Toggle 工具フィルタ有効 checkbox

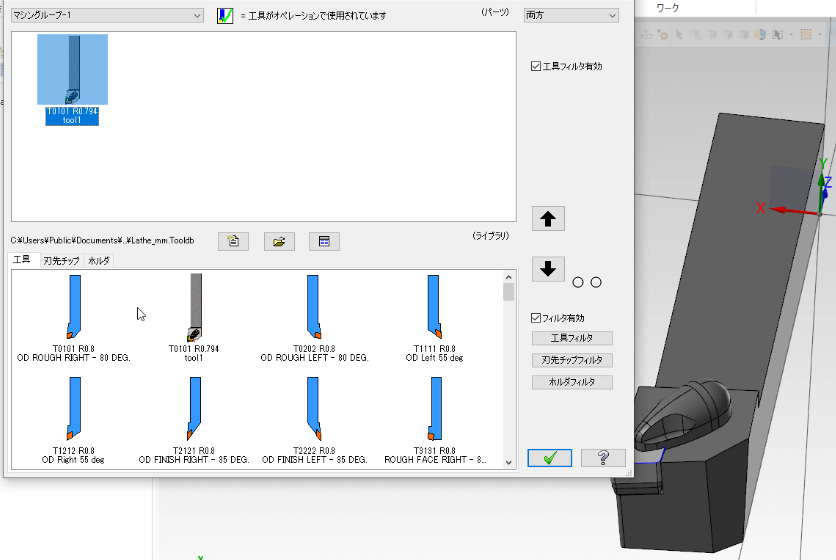[x=536, y=67]
